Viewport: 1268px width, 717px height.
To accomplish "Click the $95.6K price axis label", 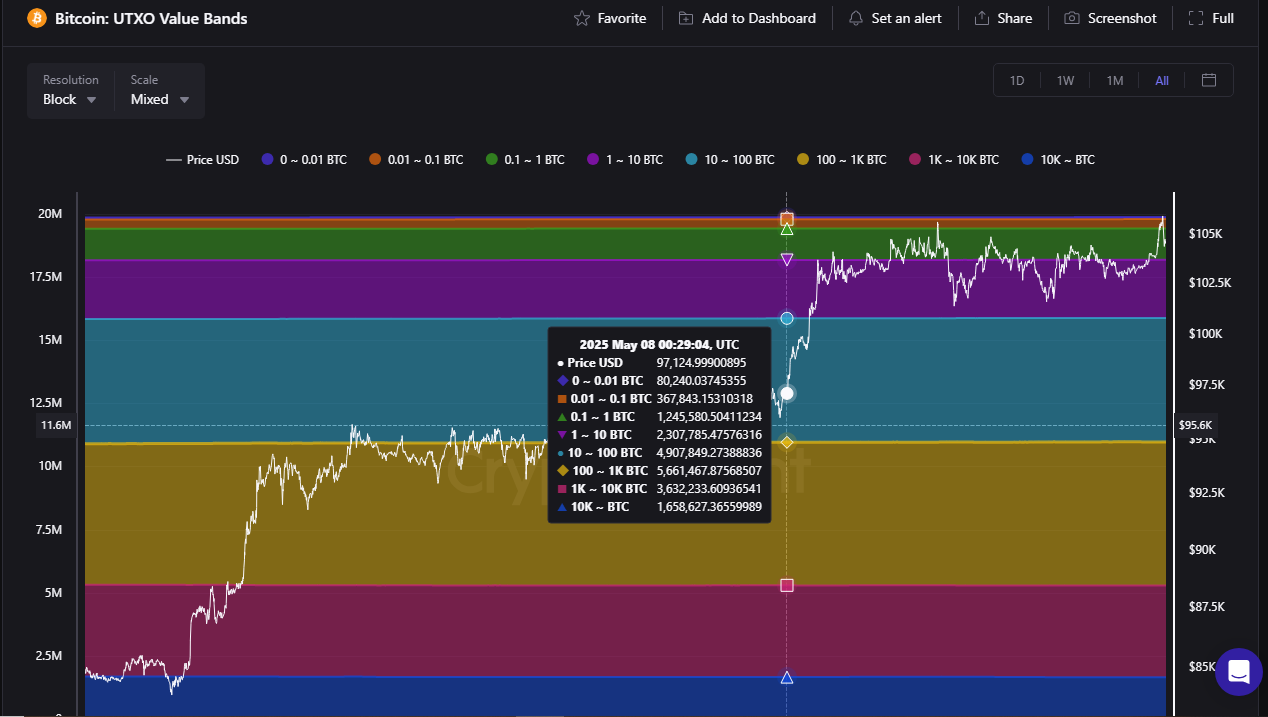I will [1195, 424].
